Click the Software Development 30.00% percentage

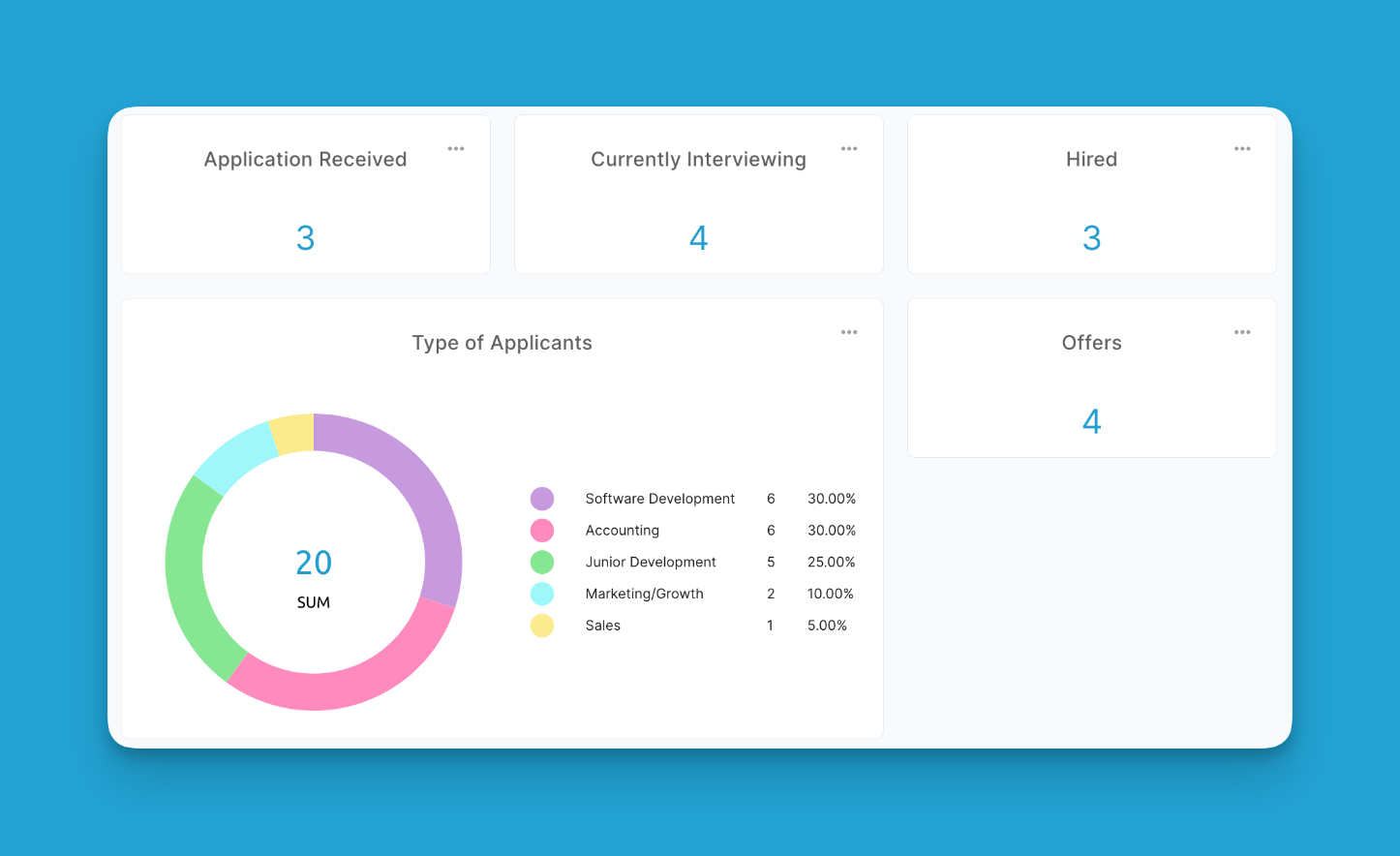pos(832,499)
